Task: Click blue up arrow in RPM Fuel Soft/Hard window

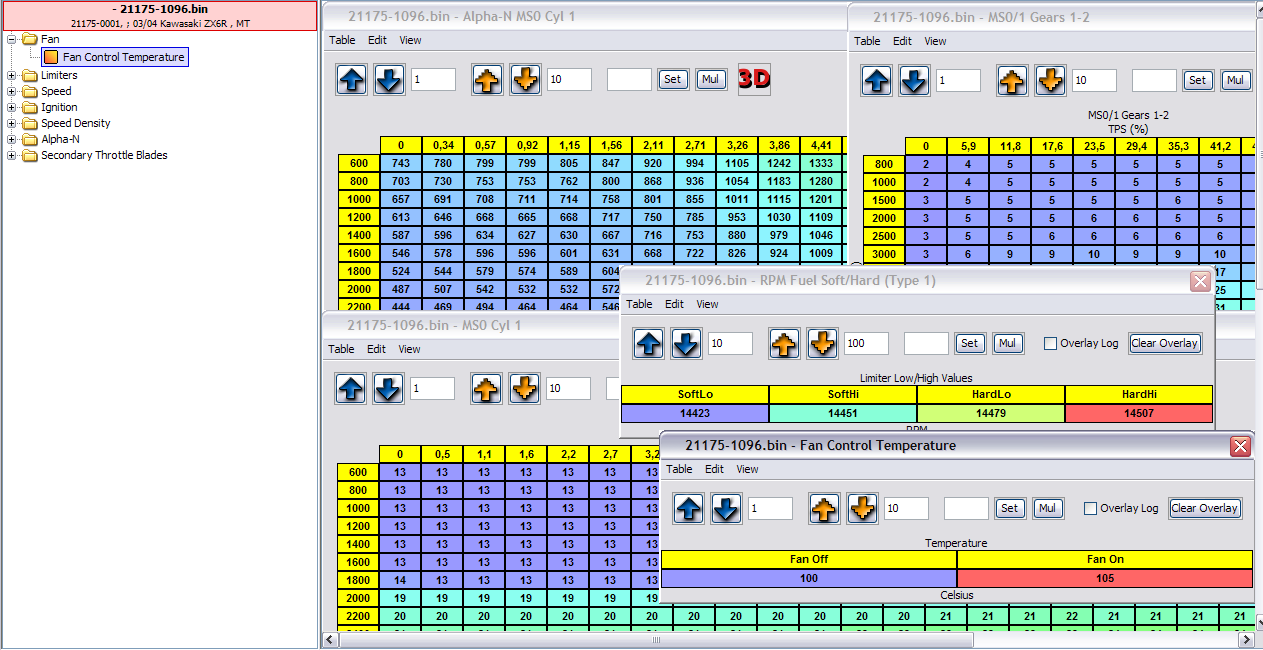Action: click(648, 344)
